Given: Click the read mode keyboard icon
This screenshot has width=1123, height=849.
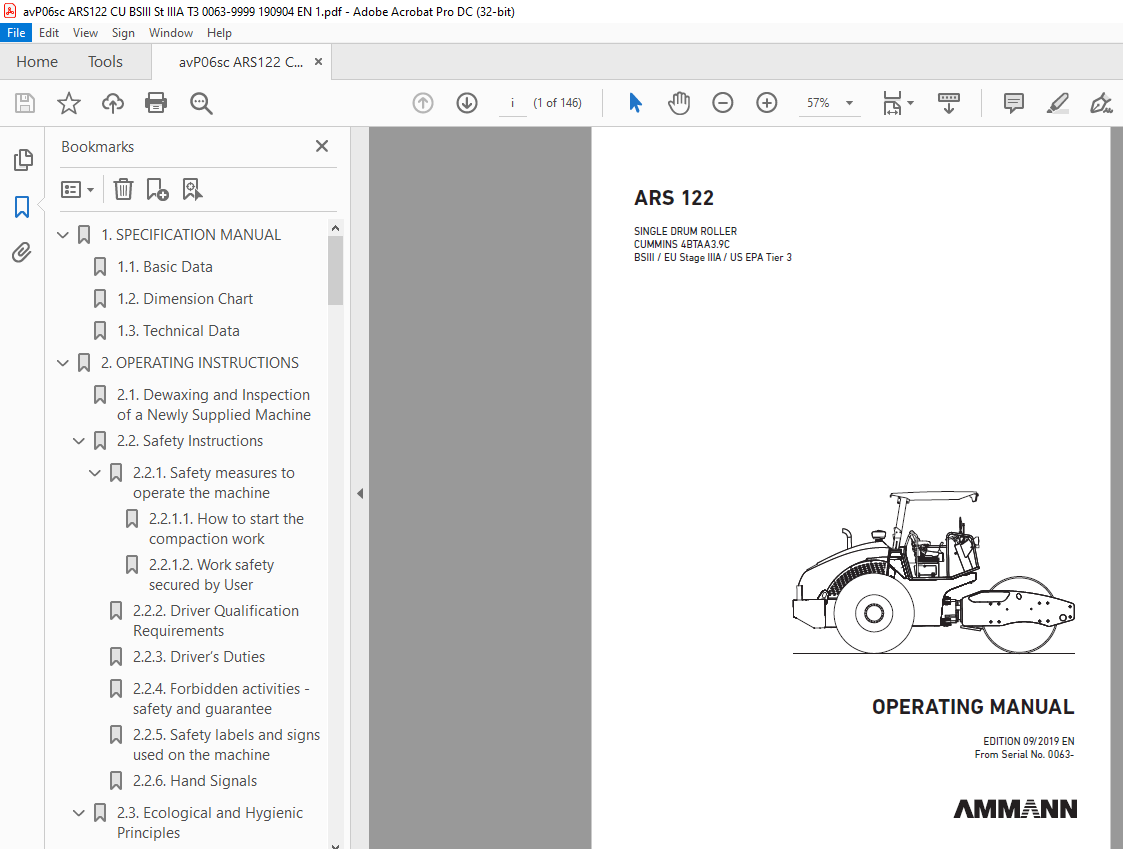Looking at the screenshot, I should [x=949, y=103].
